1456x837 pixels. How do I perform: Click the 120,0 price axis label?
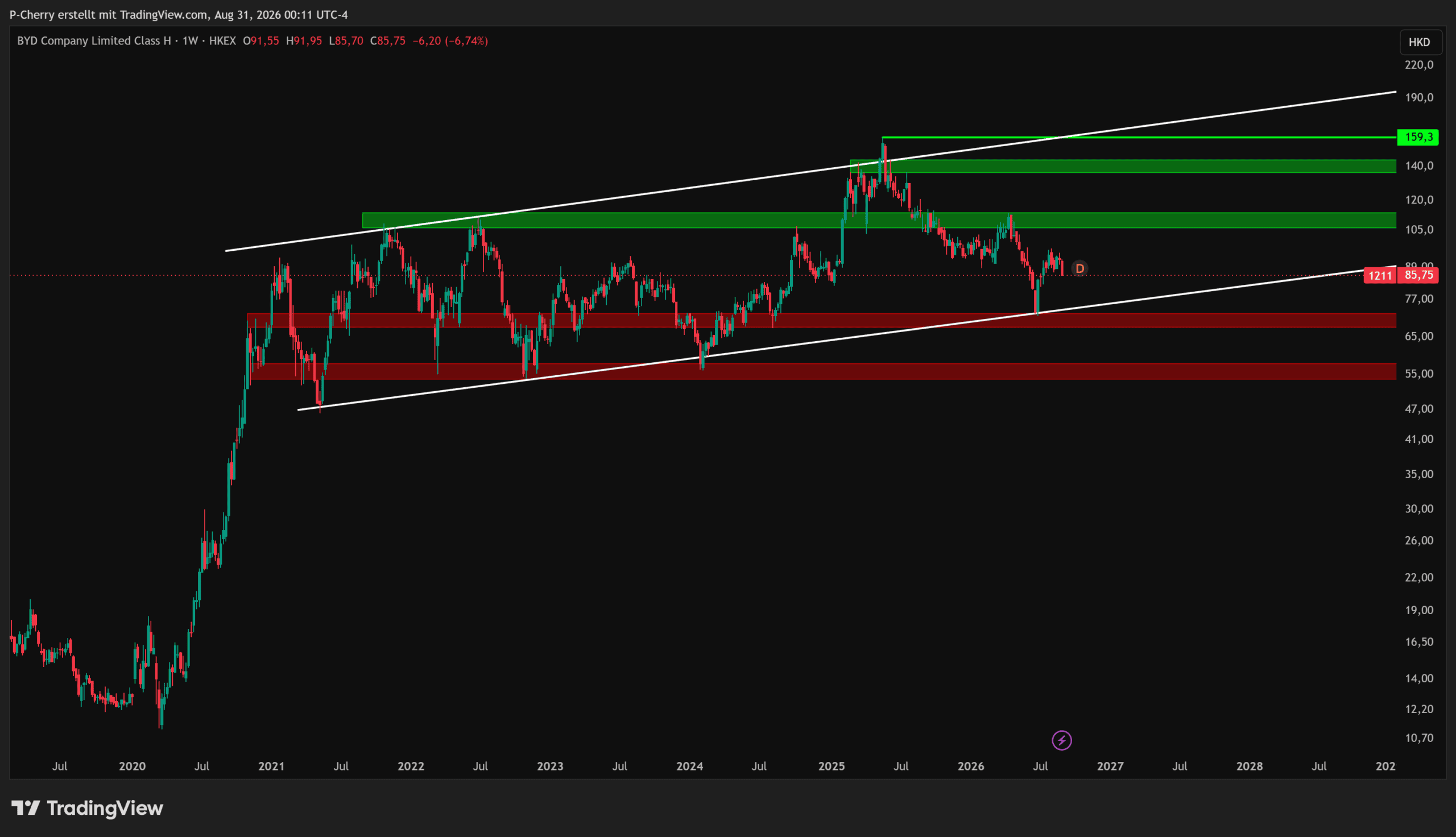1419,200
